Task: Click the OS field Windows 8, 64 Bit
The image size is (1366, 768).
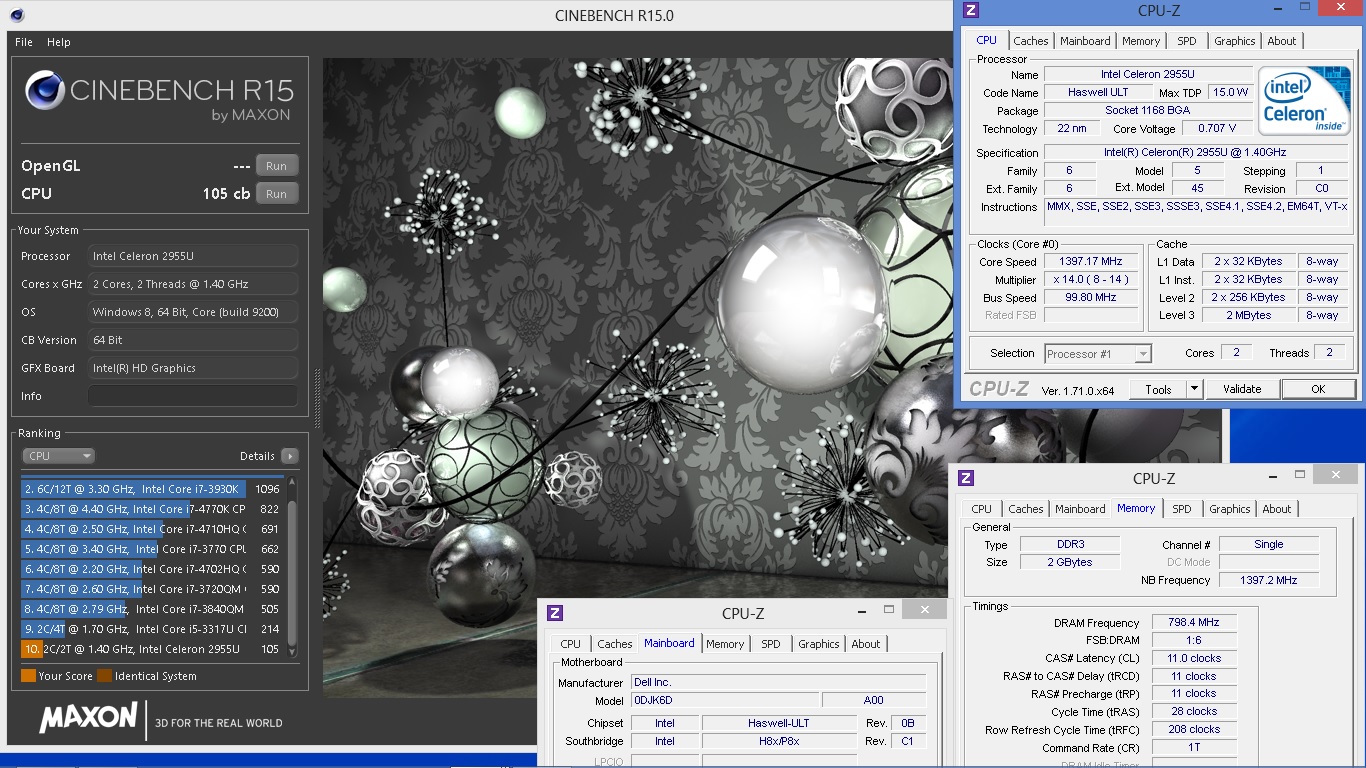Action: (x=193, y=312)
